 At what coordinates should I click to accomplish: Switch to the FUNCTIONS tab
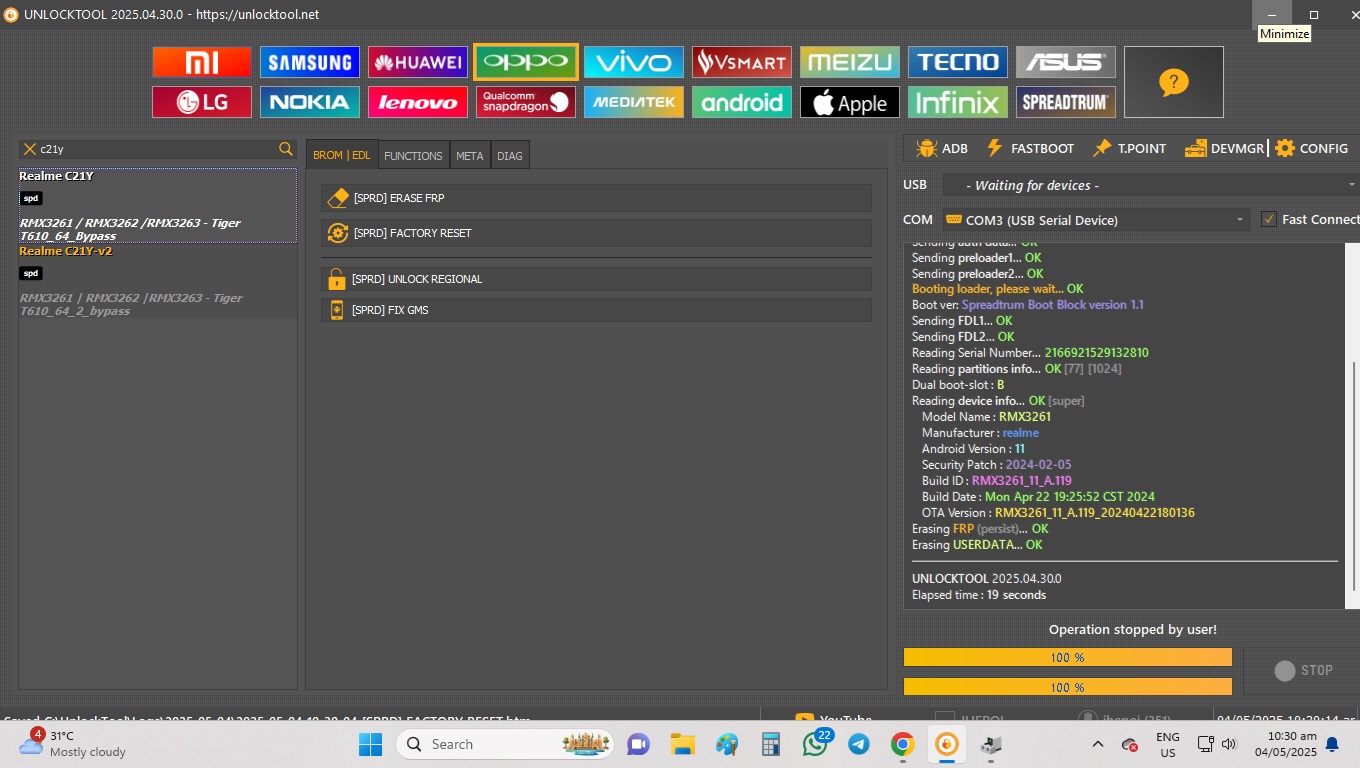pos(413,156)
